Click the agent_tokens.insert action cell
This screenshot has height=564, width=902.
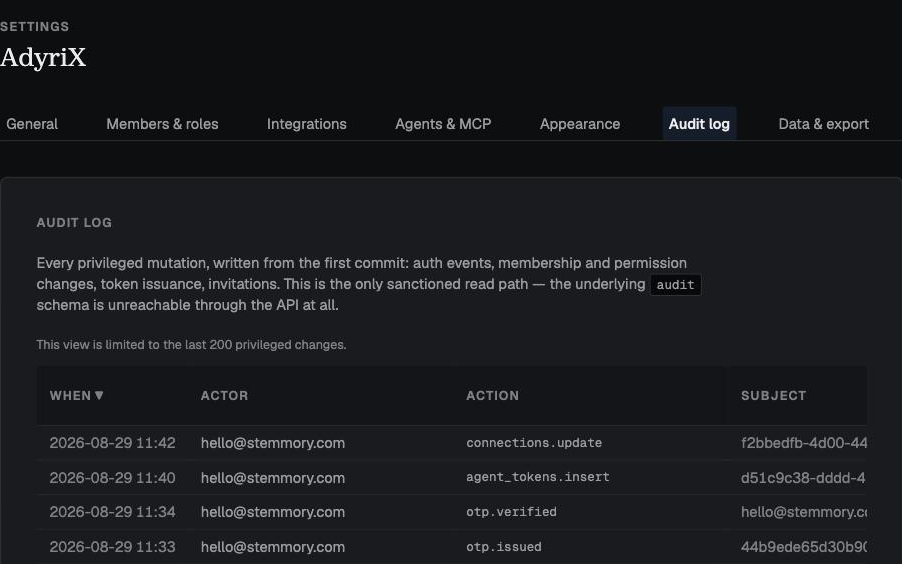pos(537,477)
